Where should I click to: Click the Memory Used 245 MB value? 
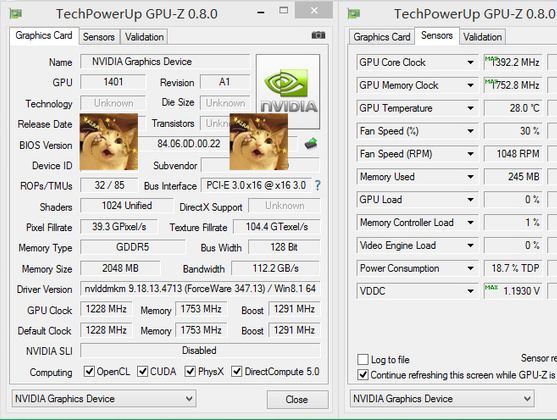(513, 177)
